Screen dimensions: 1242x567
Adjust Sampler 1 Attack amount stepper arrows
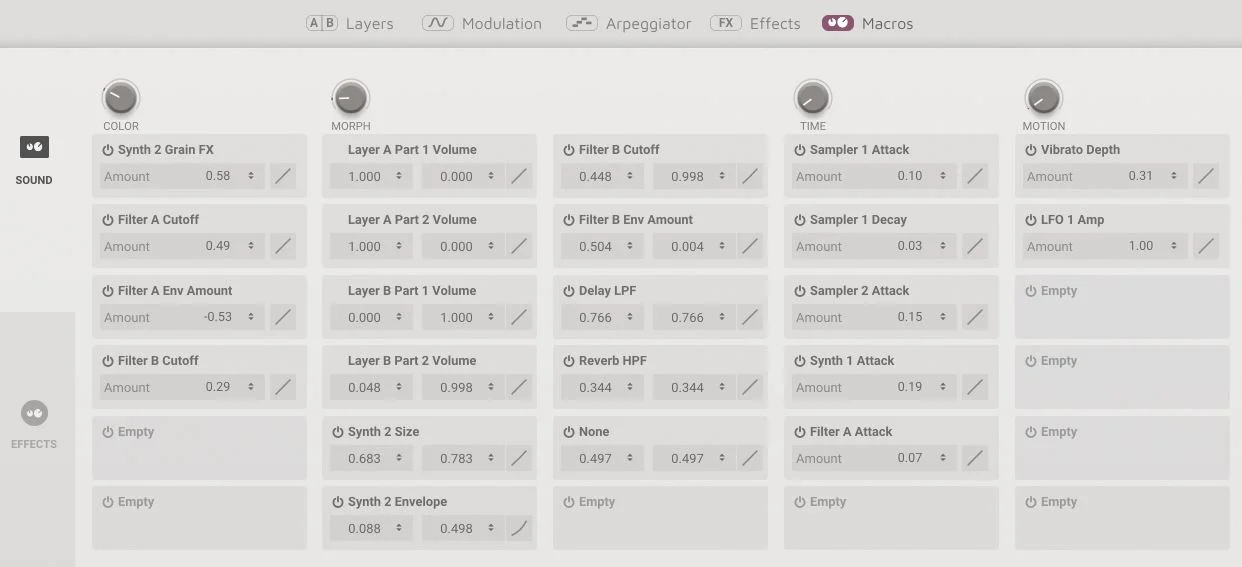pyautogui.click(x=943, y=176)
